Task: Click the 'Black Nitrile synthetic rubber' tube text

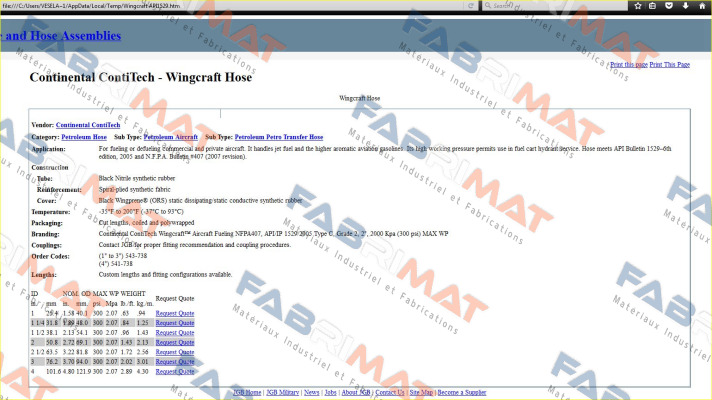Action: (137, 178)
